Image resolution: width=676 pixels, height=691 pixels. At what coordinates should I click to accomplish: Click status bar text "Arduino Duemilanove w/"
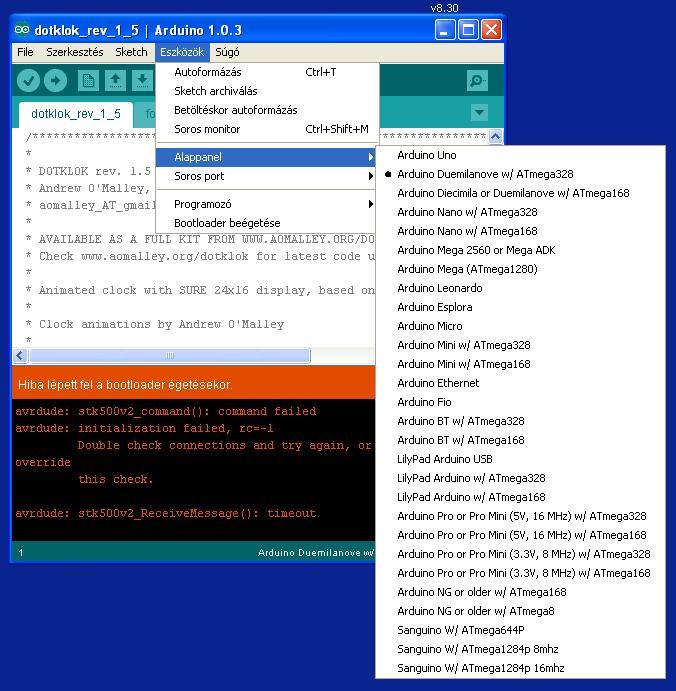[x=316, y=552]
